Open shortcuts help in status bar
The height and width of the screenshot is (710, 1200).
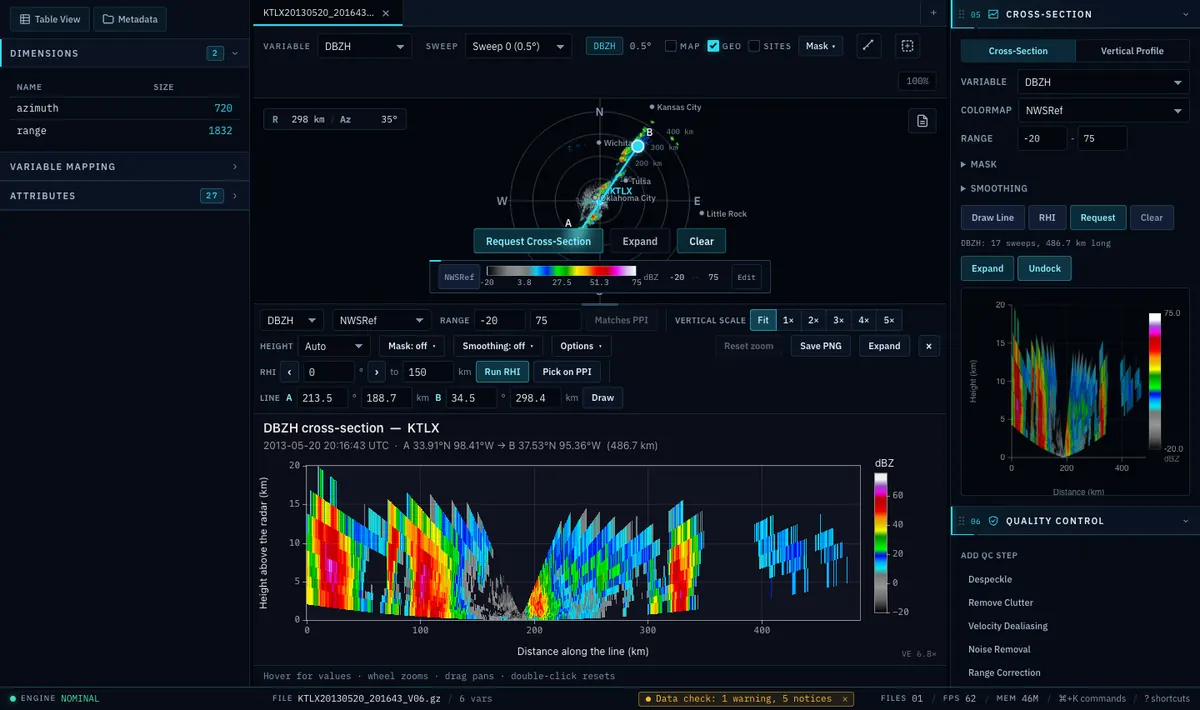click(x=1167, y=699)
